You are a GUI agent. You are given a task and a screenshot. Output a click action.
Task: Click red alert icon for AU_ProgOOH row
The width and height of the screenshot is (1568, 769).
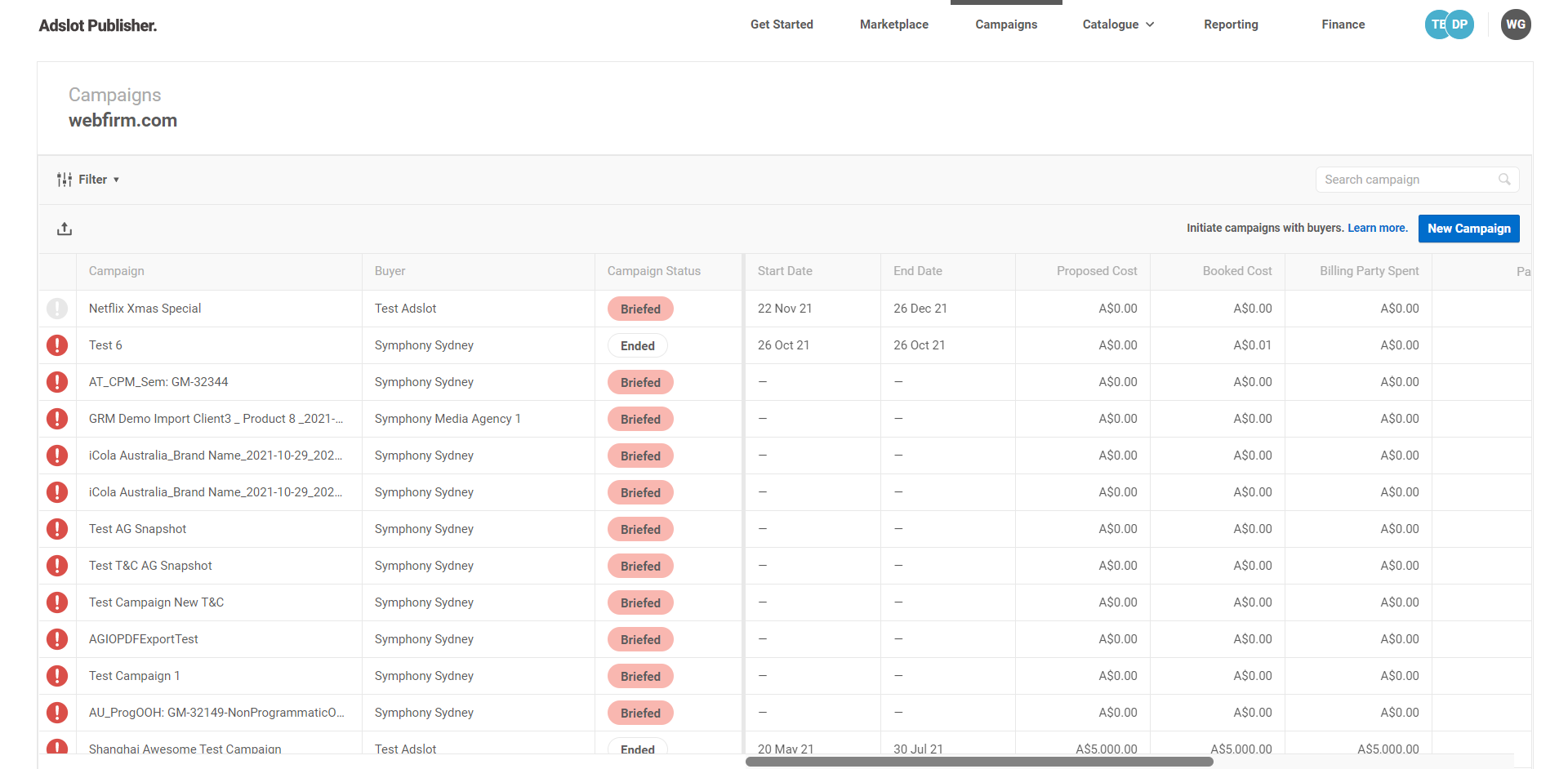57,713
